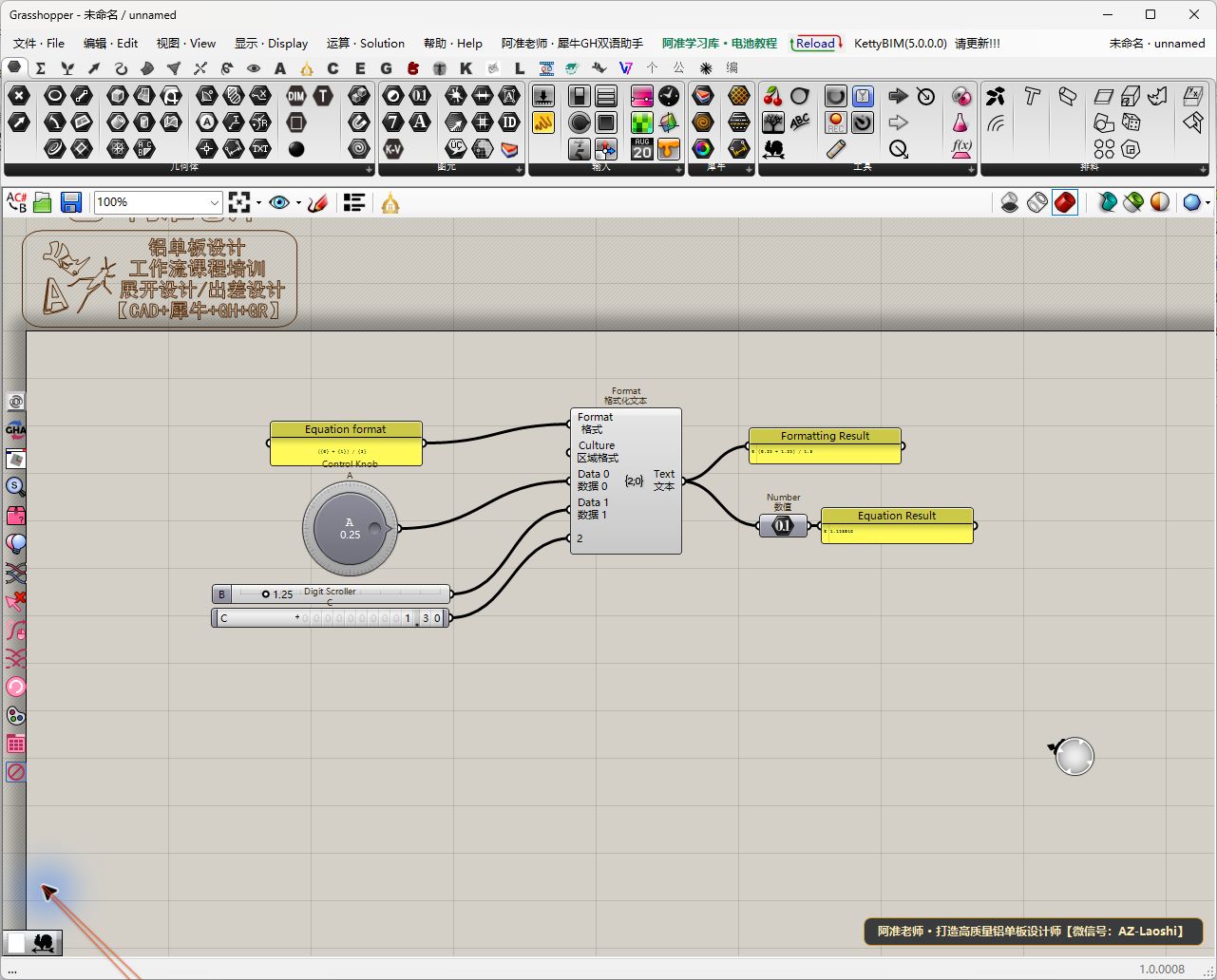Open the 文件 · File menu
The height and width of the screenshot is (980, 1217).
tap(39, 43)
